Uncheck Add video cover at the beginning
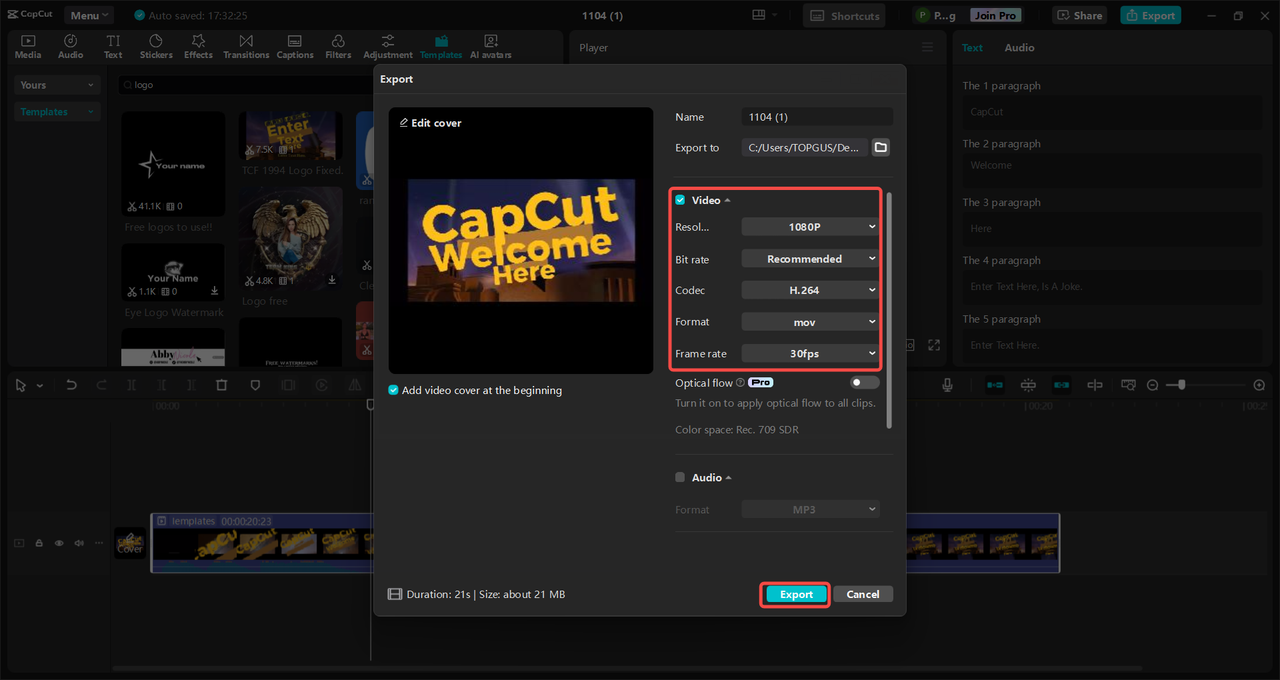The height and width of the screenshot is (680, 1280). [394, 390]
